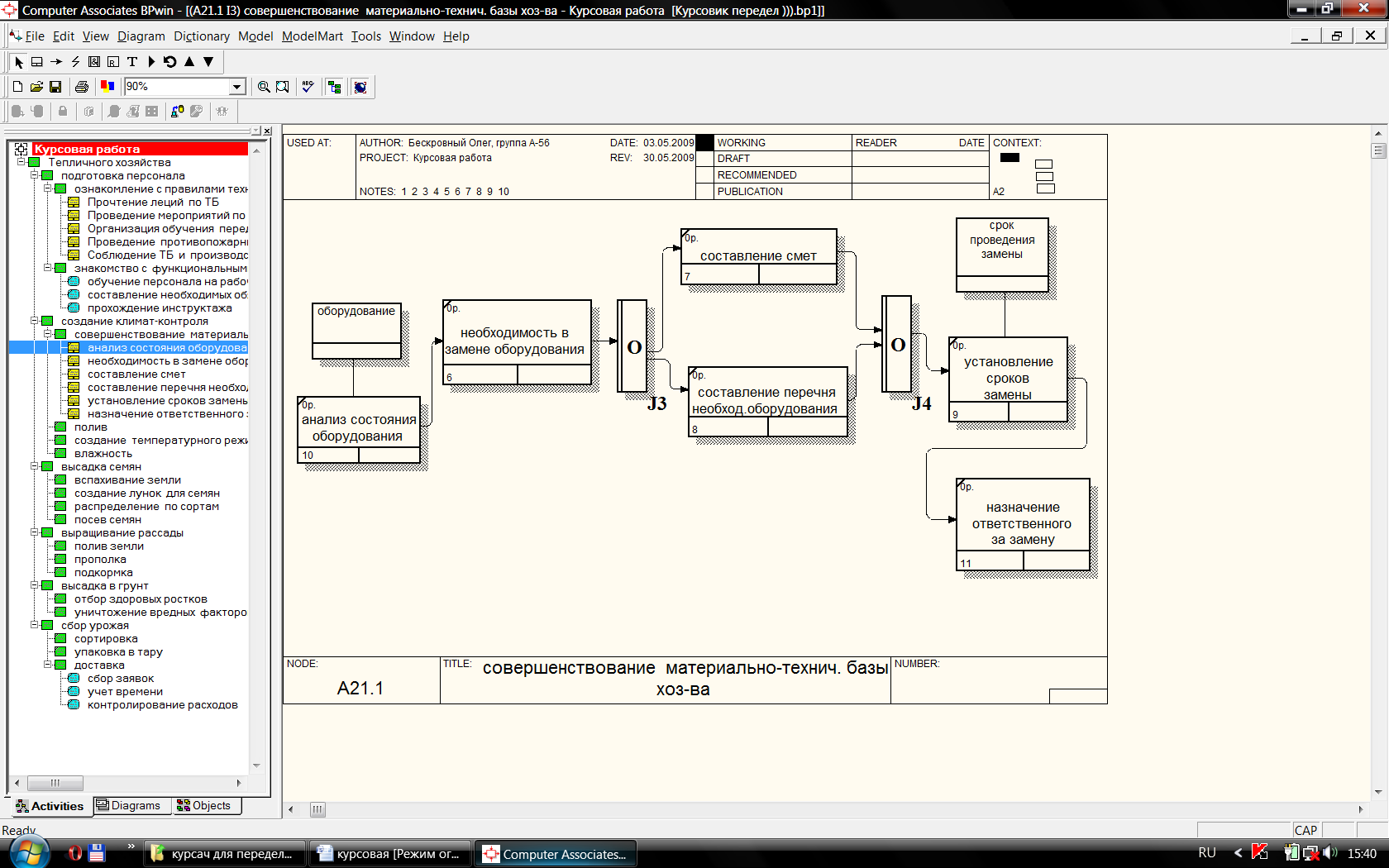
Task: Click the Print diagram icon
Action: point(81,87)
